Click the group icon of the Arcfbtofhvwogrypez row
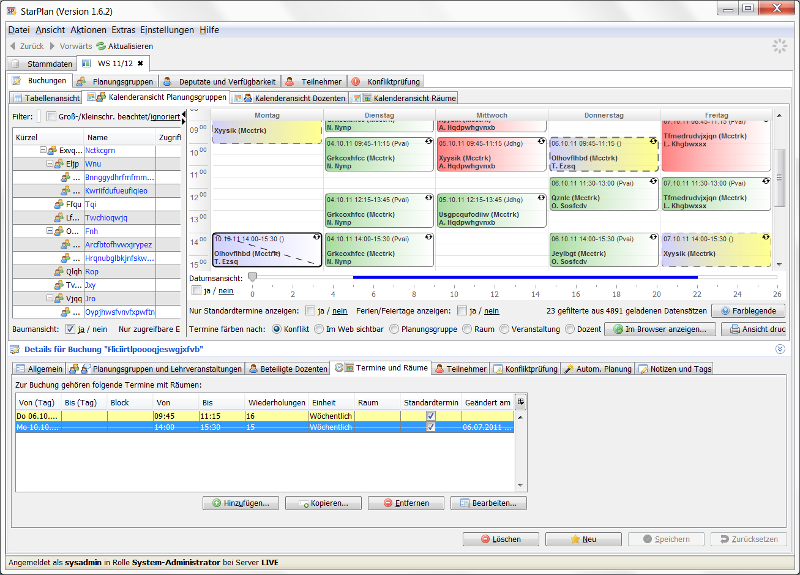Screen dimensions: 800x575 (x=65, y=244)
